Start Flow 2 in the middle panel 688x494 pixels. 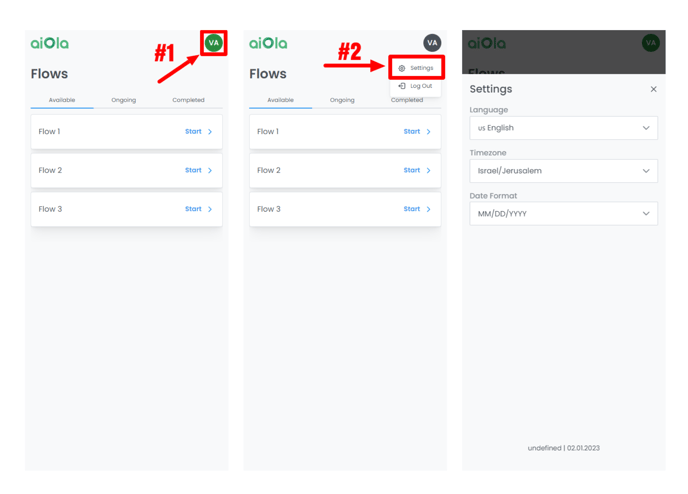(x=412, y=170)
